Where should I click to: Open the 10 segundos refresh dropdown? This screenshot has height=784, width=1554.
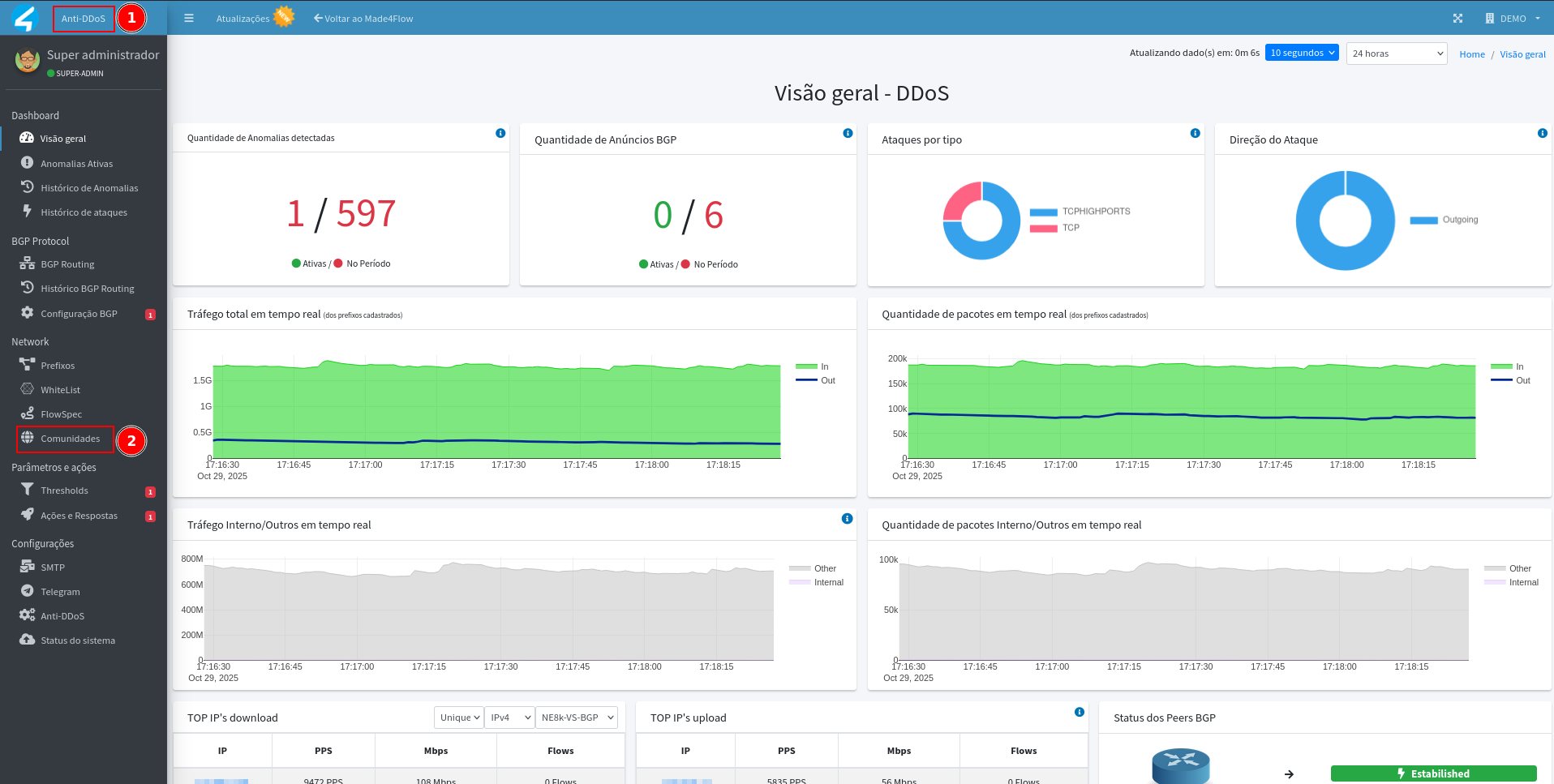tap(1301, 53)
